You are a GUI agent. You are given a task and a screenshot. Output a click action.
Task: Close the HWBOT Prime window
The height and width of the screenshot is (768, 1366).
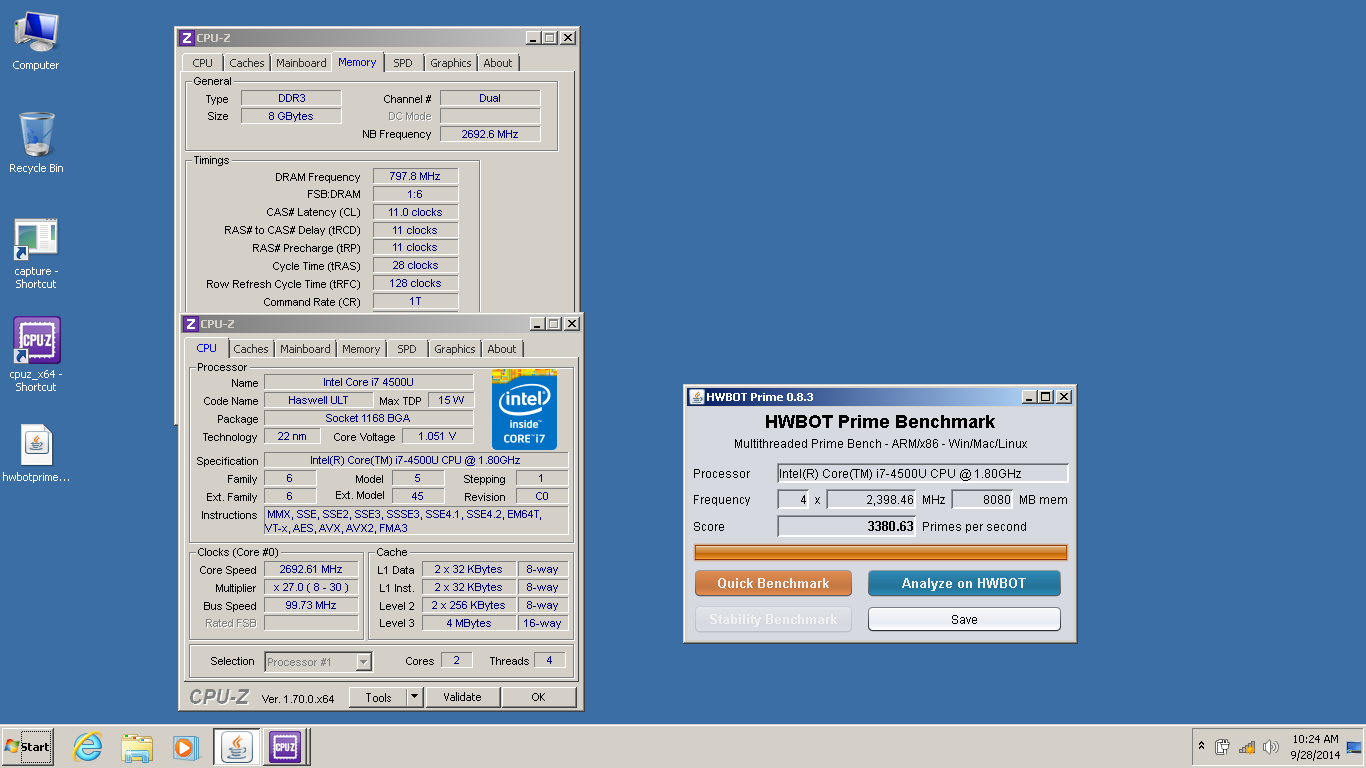click(x=1064, y=397)
